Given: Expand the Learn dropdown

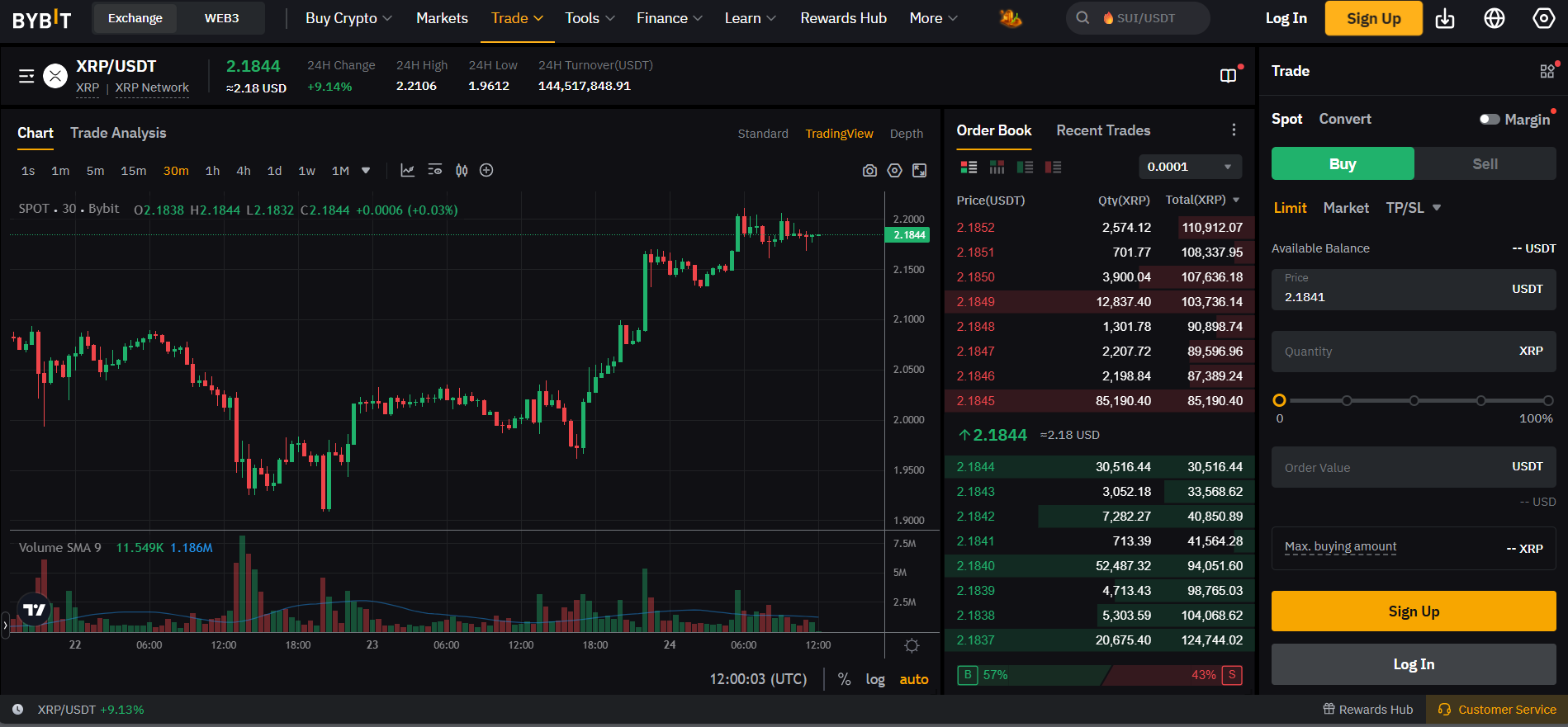Looking at the screenshot, I should coord(750,18).
